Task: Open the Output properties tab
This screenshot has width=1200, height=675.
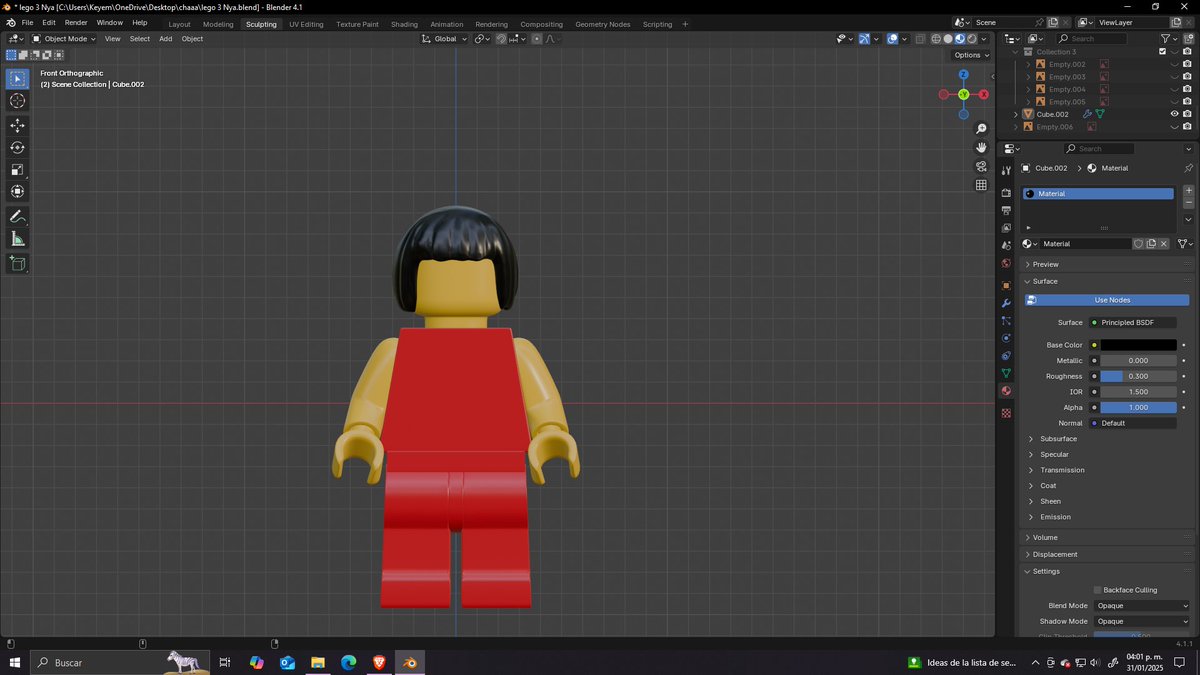Action: (1006, 210)
